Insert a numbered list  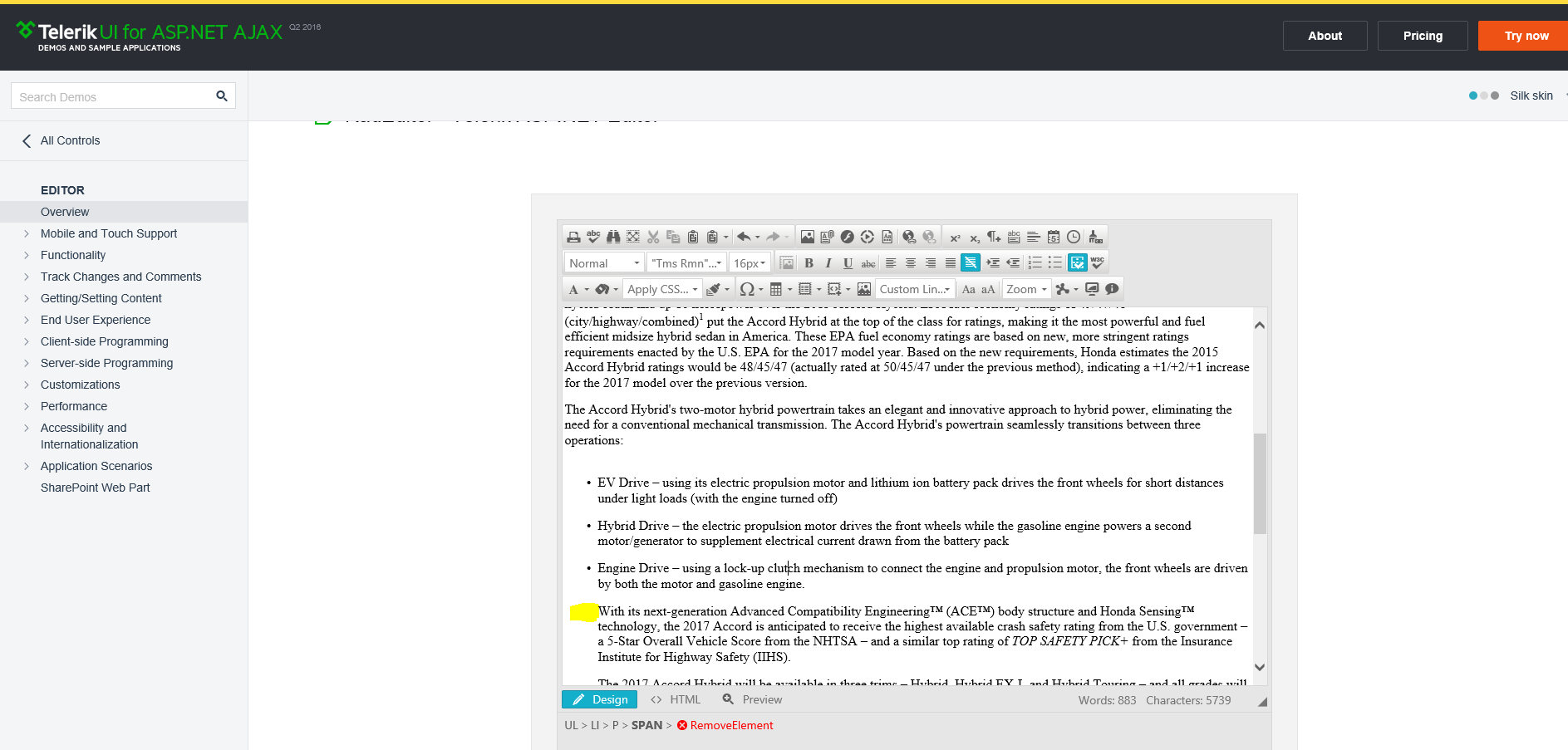1035,263
